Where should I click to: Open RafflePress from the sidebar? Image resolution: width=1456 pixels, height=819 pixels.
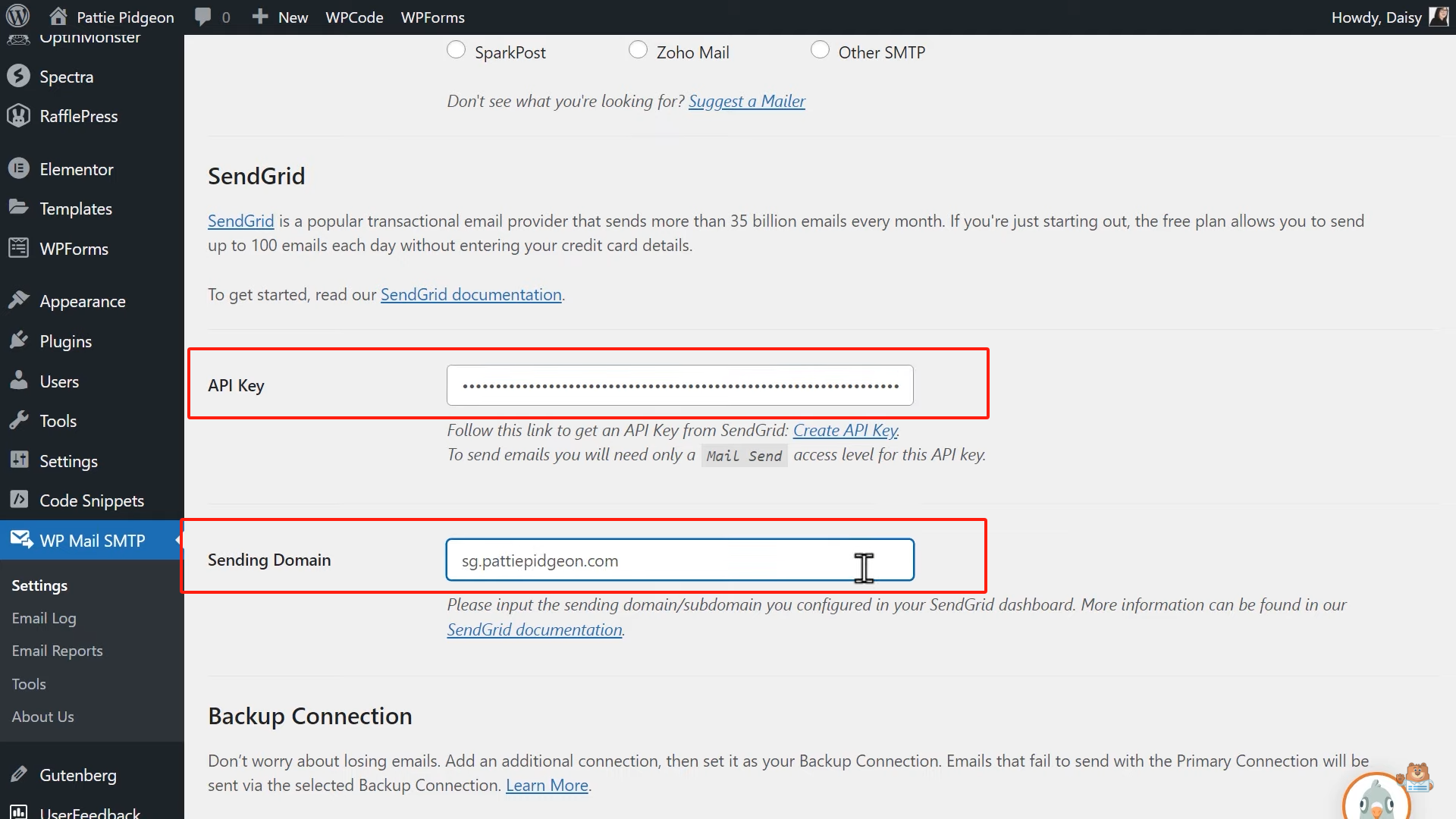pos(78,115)
